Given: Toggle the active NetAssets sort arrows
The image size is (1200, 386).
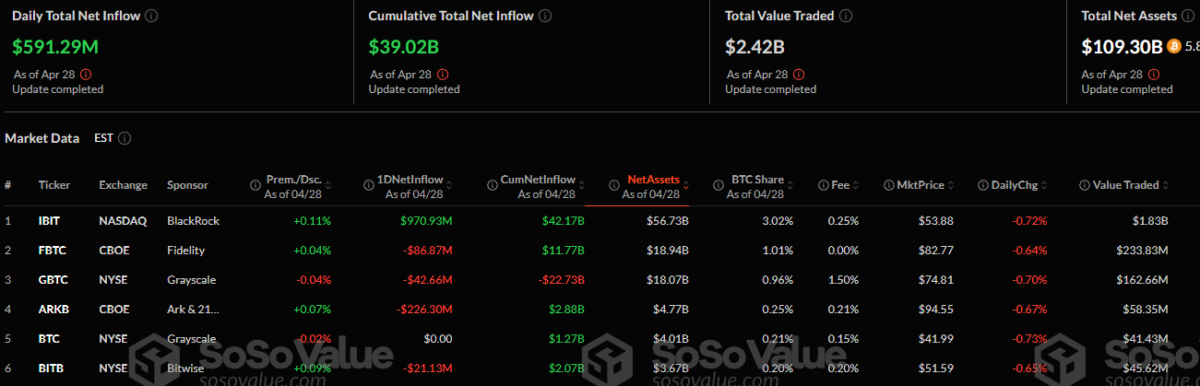Looking at the screenshot, I should pos(686,185).
